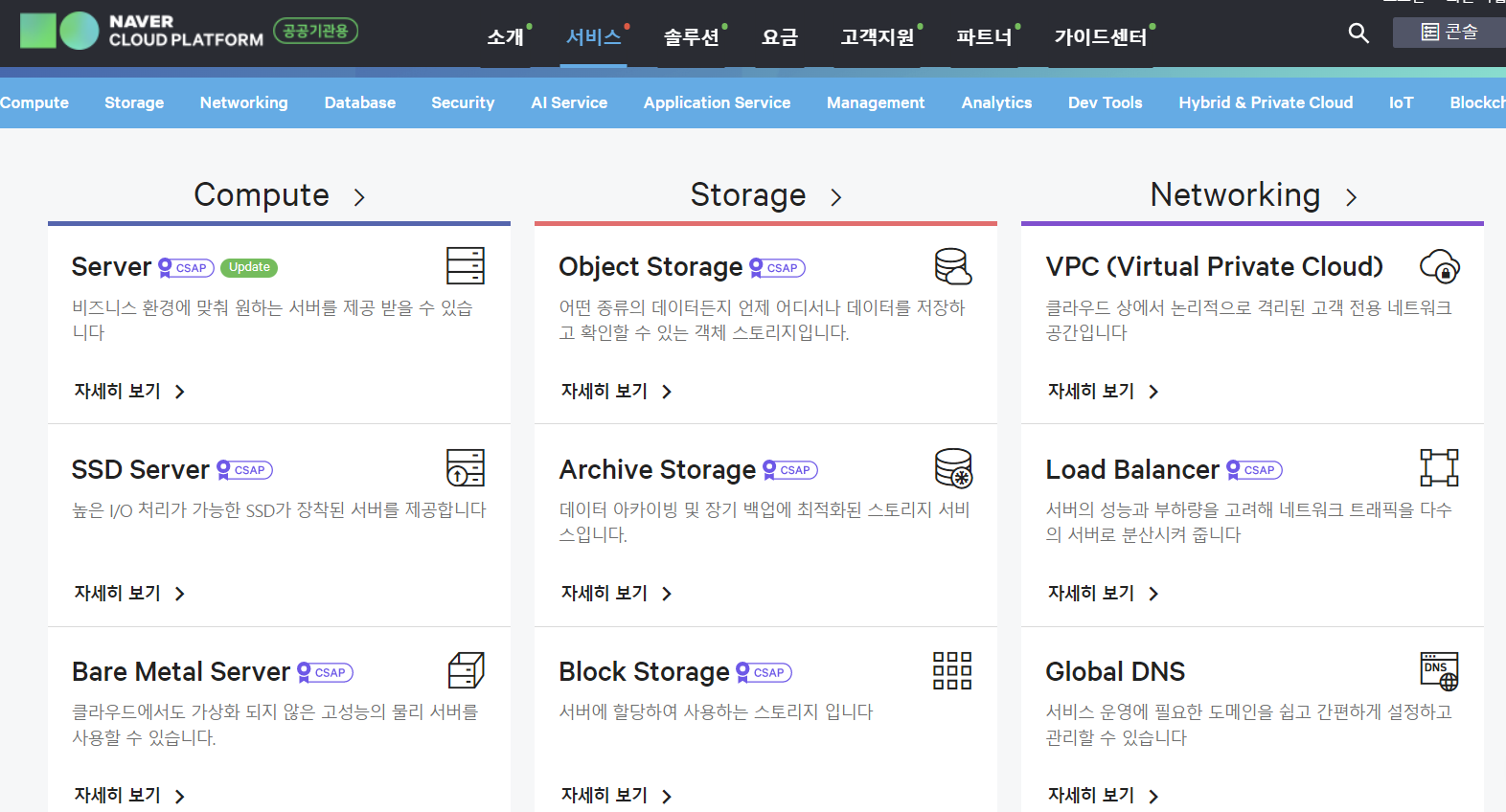Select the Compute category tab
Viewport: 1506px width, 812px height.
pyautogui.click(x=34, y=102)
